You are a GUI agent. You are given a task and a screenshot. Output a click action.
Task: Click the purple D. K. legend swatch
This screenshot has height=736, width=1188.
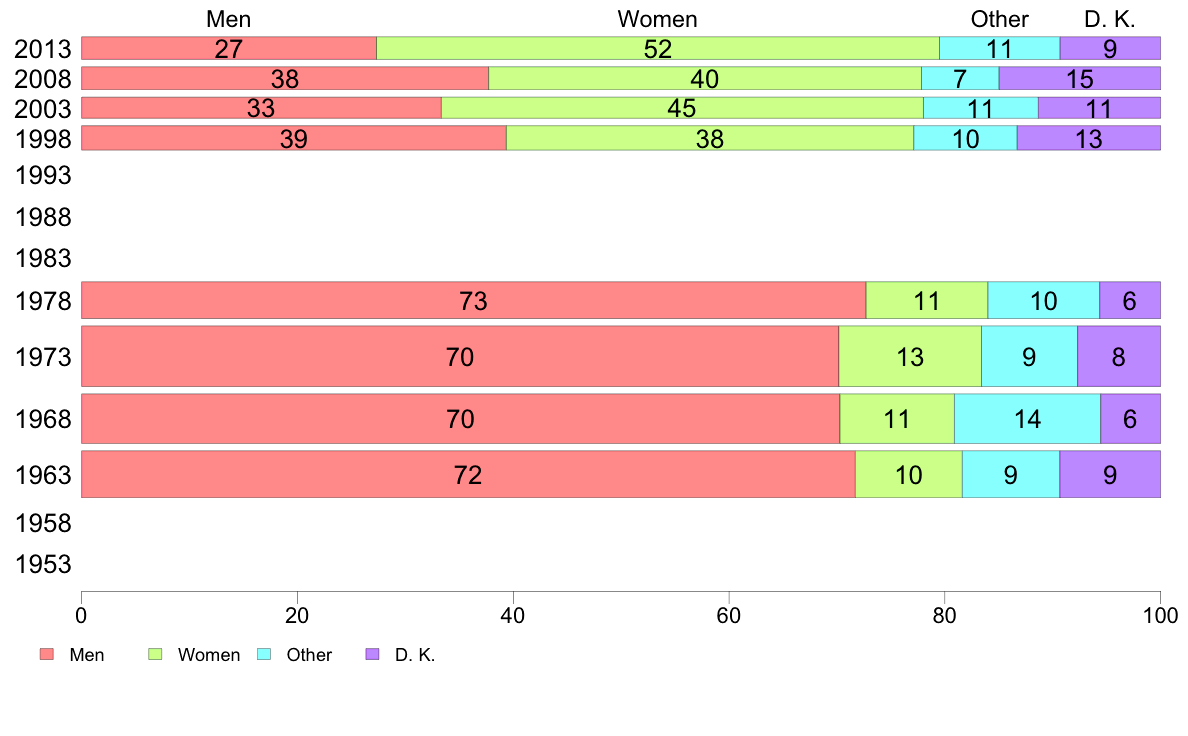pos(372,655)
